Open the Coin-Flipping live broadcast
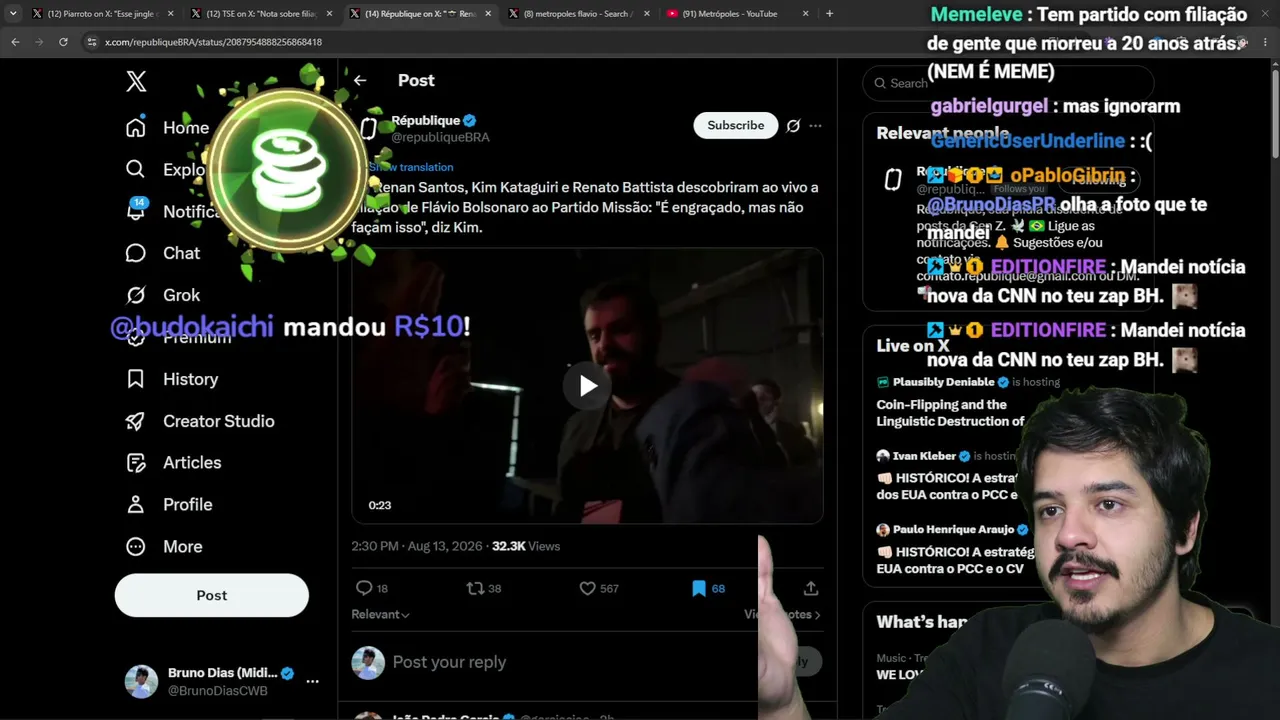This screenshot has width=1280, height=720. tap(950, 413)
